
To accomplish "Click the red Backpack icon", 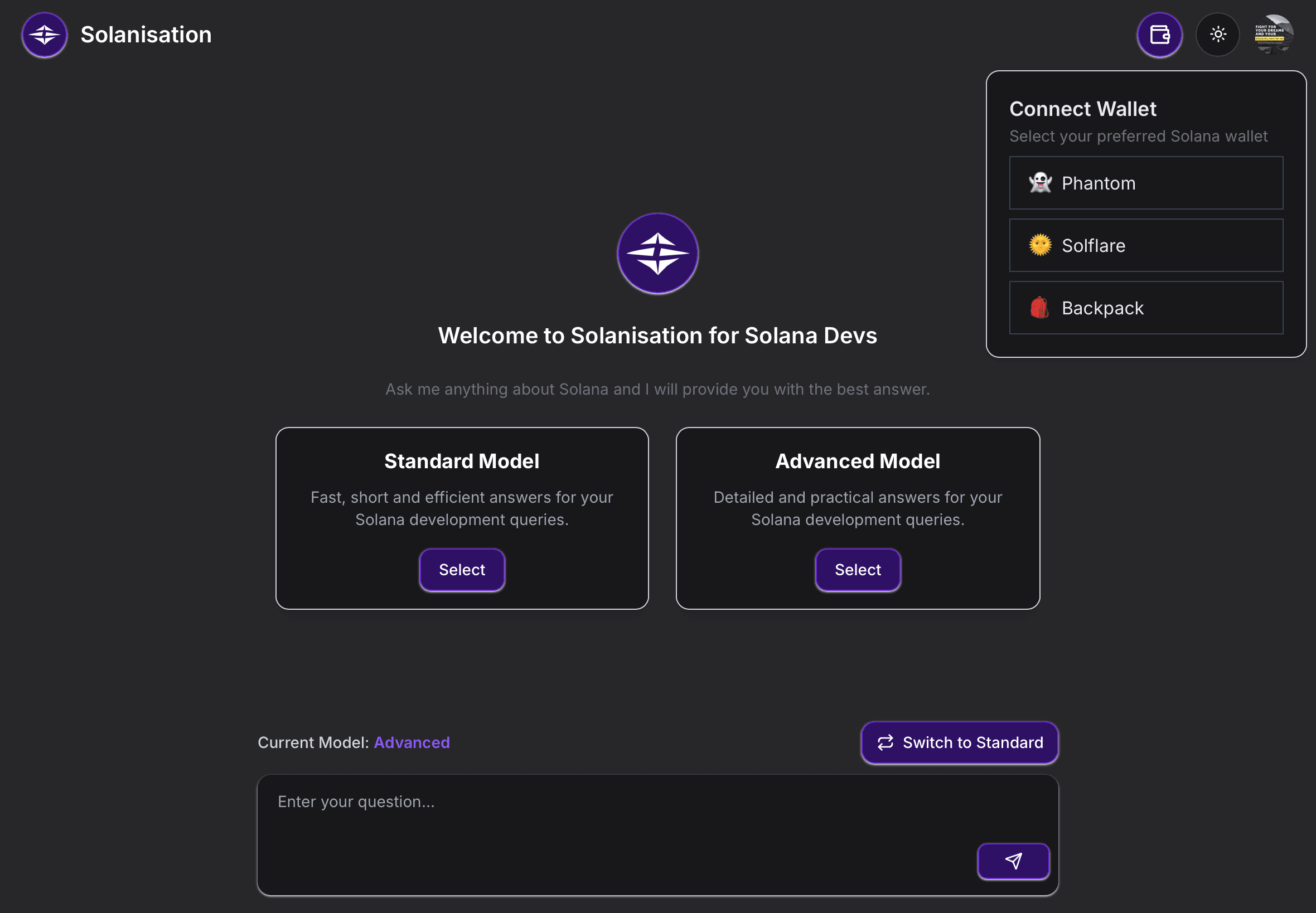I will point(1039,308).
